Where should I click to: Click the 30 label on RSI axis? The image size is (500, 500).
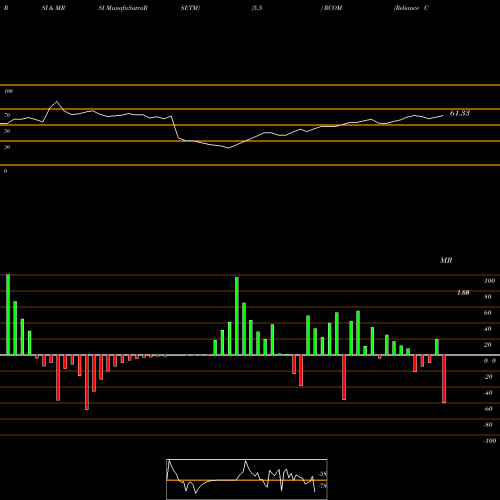click(7, 147)
